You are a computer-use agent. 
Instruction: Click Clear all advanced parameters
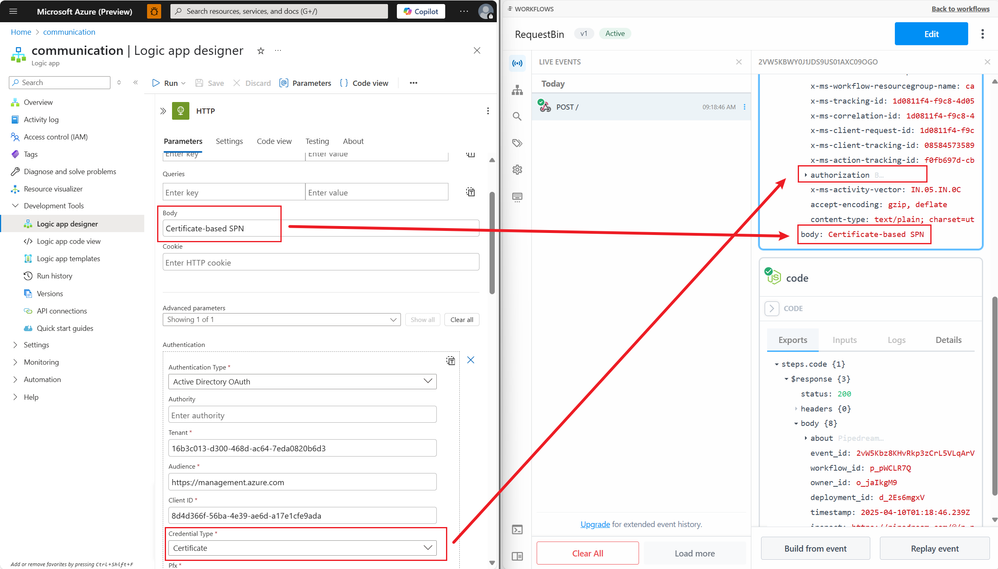(x=462, y=320)
